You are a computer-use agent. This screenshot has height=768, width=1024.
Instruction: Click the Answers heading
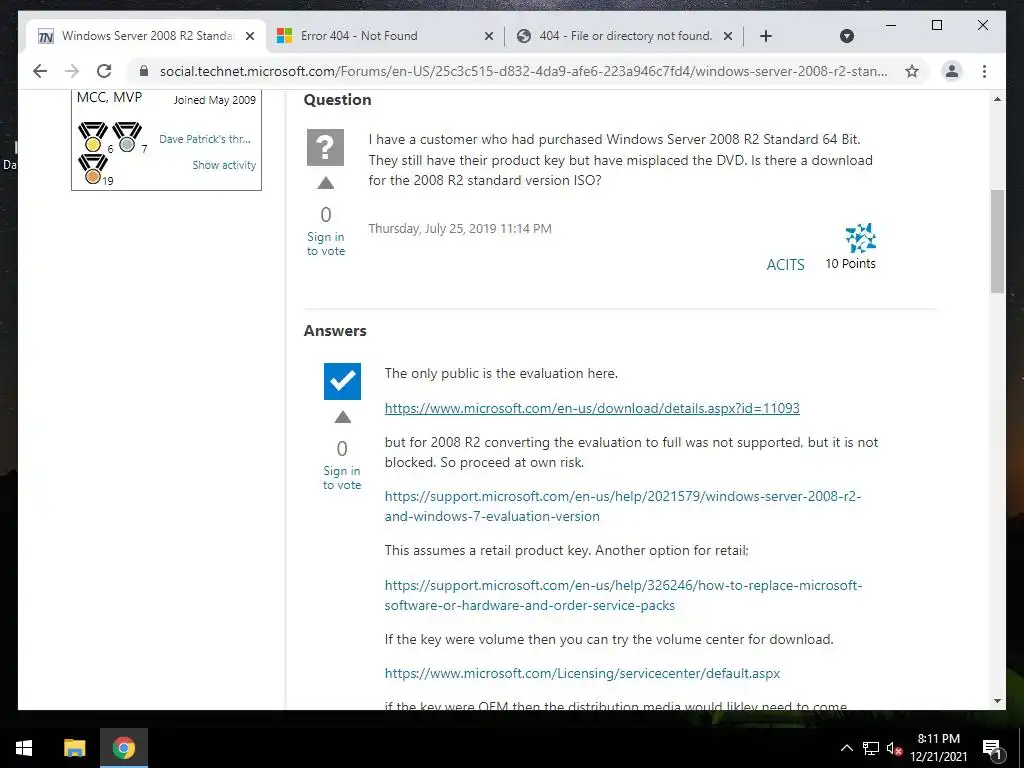coord(335,331)
